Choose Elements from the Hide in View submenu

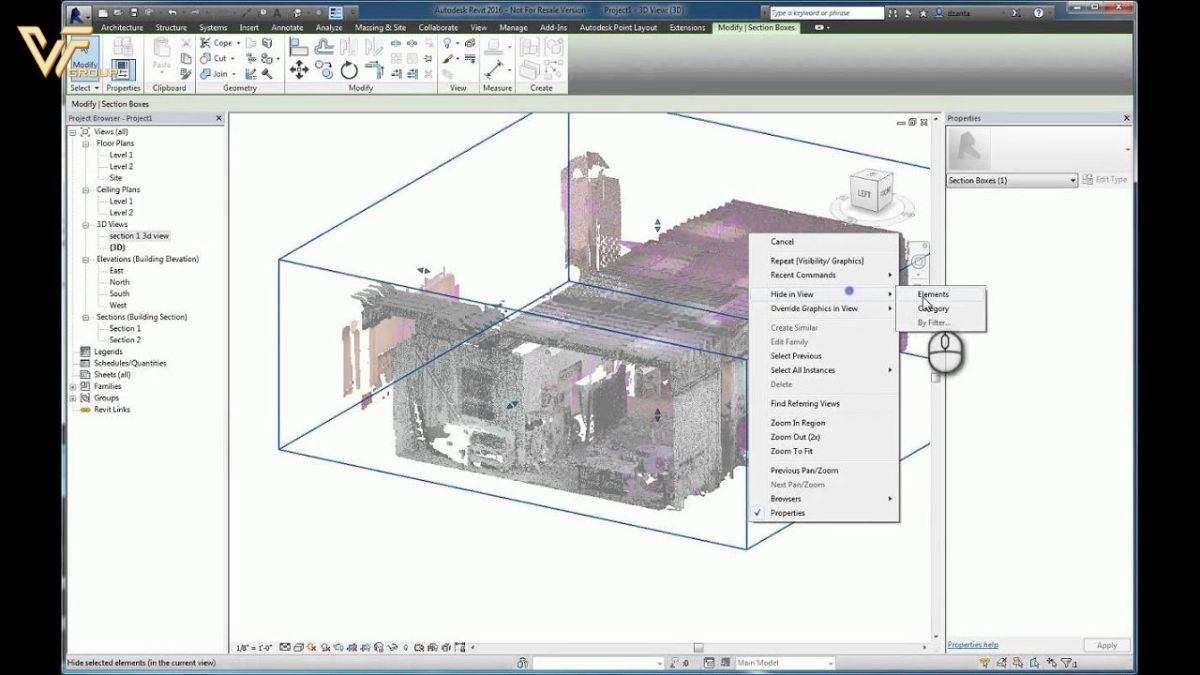point(932,294)
